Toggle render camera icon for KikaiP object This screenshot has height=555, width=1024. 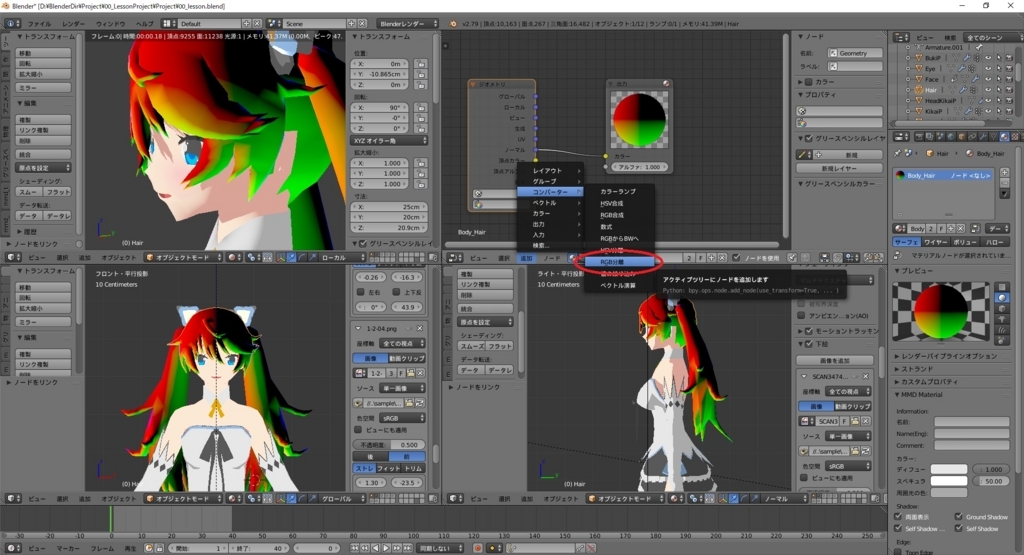point(1009,111)
